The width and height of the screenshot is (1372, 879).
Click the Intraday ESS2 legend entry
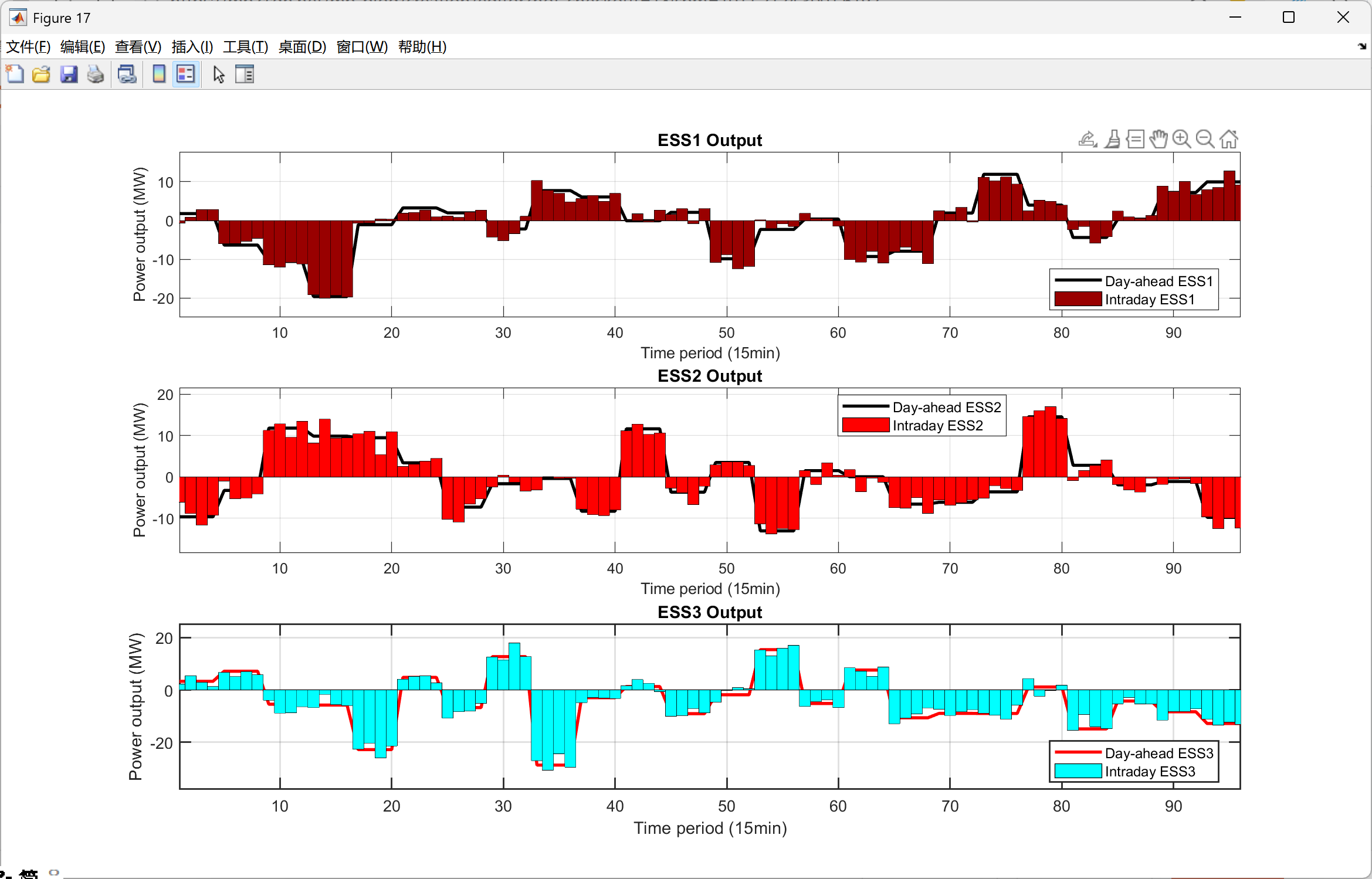[x=937, y=426]
